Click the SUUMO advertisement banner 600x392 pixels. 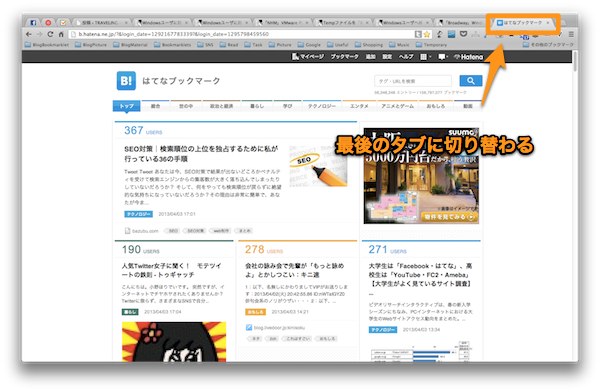tap(421, 176)
